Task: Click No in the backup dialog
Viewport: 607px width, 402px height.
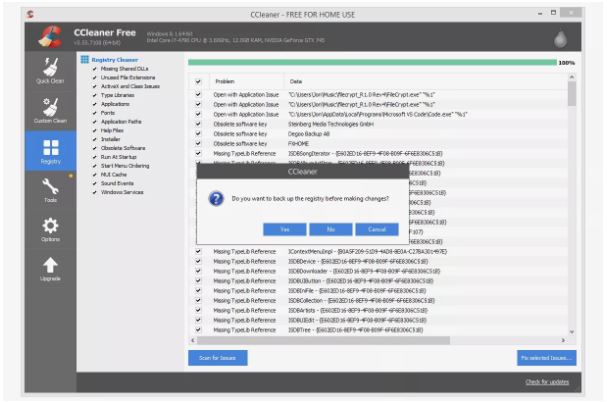Action: click(331, 229)
